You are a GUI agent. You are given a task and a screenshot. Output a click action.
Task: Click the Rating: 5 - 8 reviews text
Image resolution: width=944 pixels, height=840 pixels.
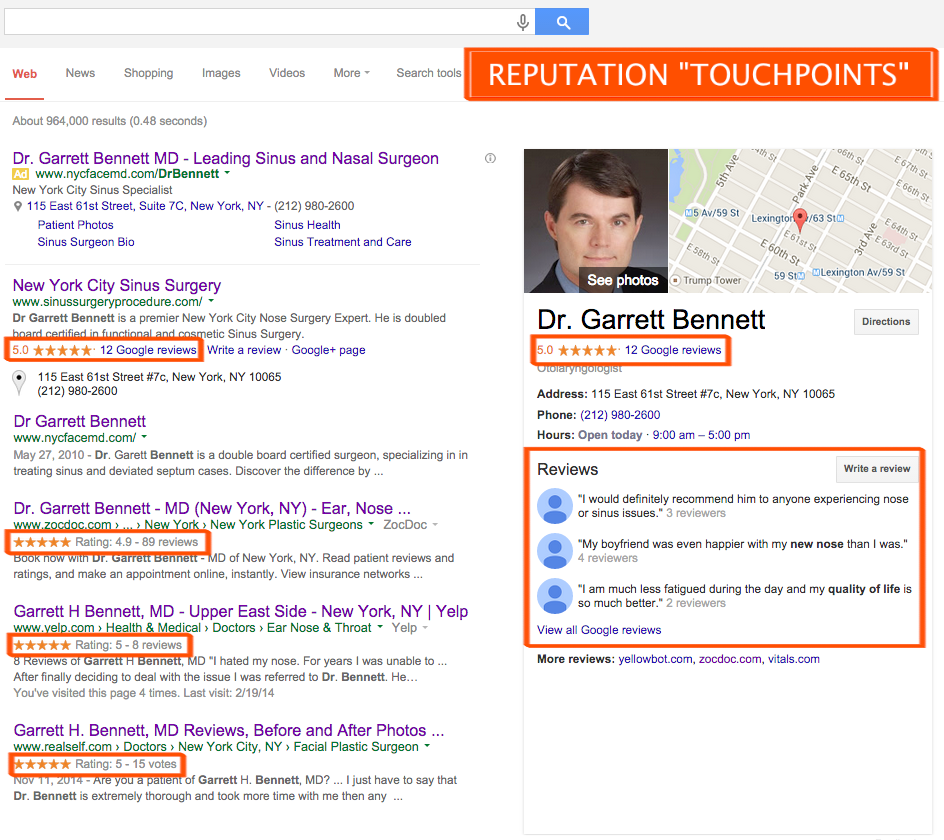[x=128, y=645]
